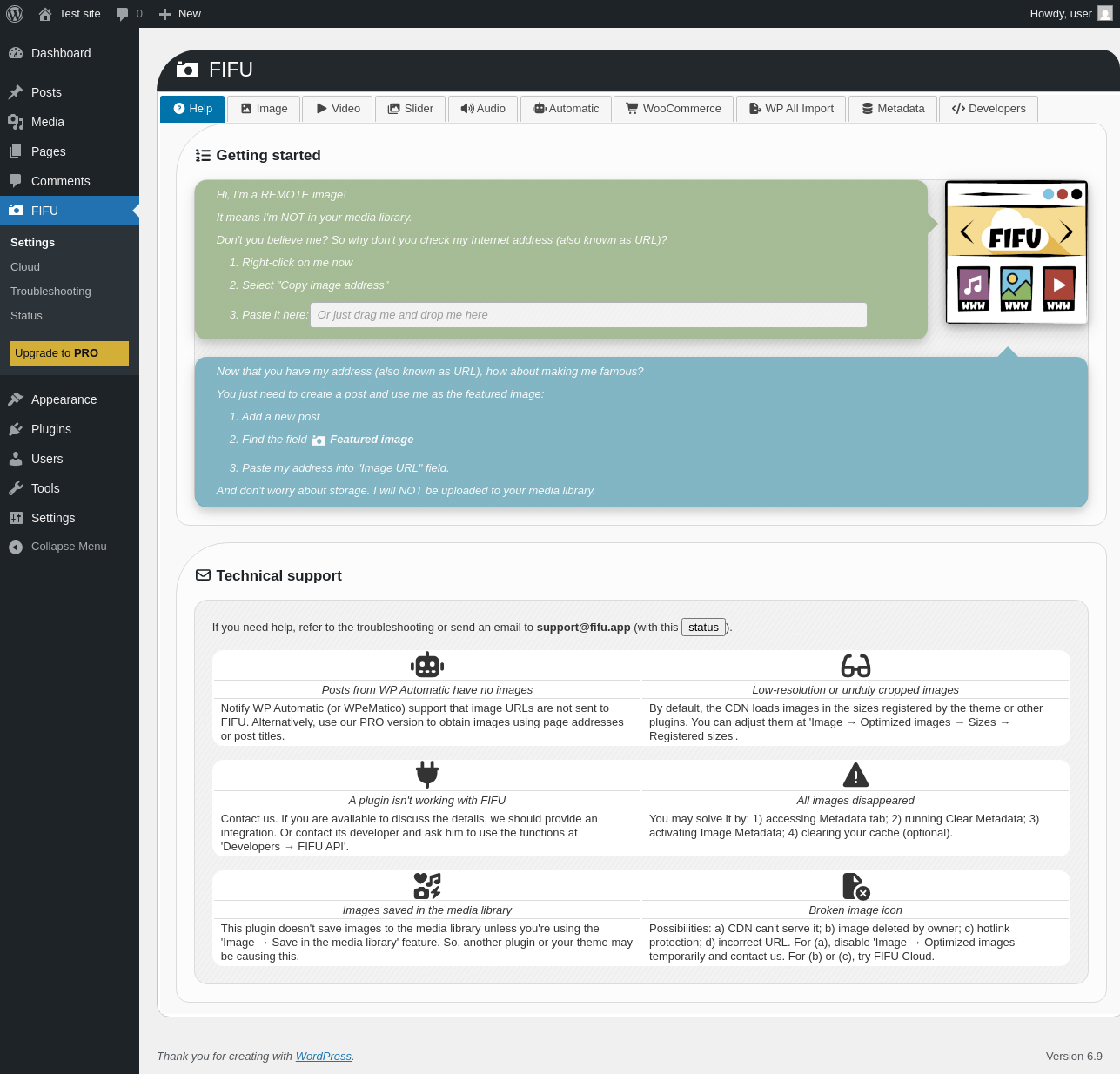Viewport: 1120px width, 1074px height.
Task: Click the red video play WWW icon
Action: 1059,288
